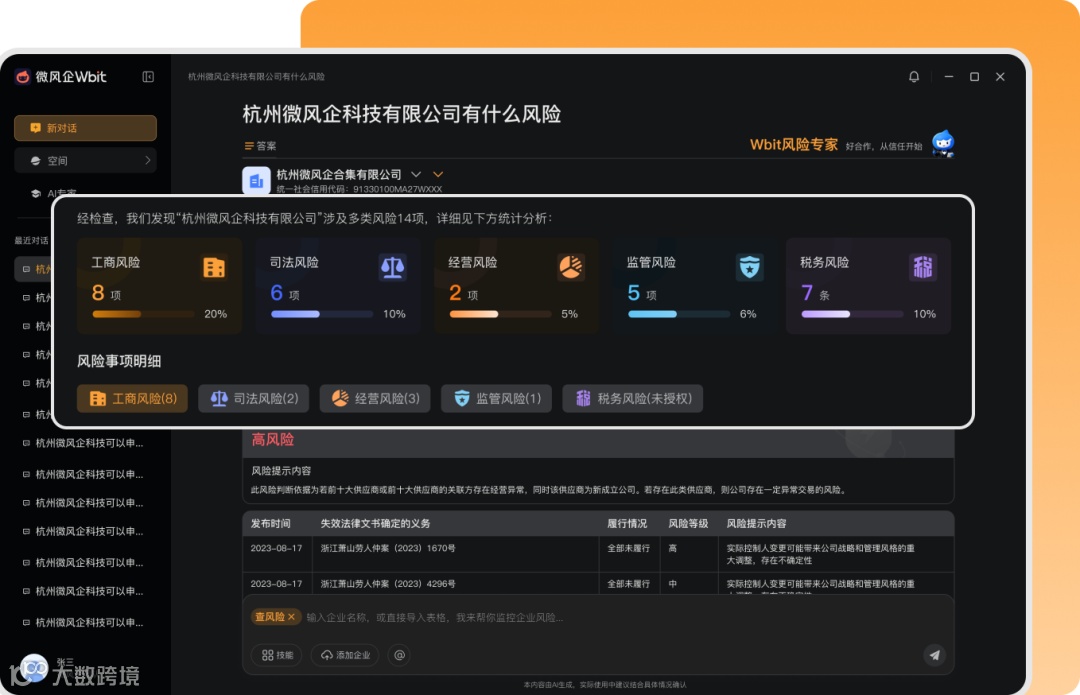Click the 税务风险 7 条 summary card
Viewport: 1080px width, 695px height.
pyautogui.click(x=868, y=286)
